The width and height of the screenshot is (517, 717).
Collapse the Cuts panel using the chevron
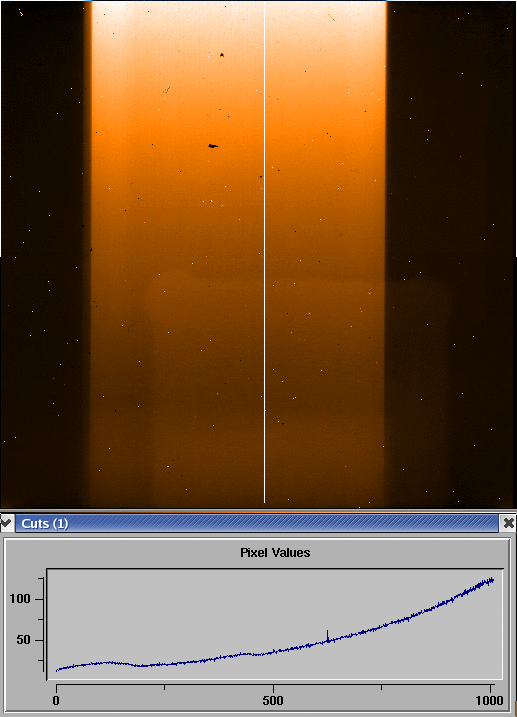7,523
